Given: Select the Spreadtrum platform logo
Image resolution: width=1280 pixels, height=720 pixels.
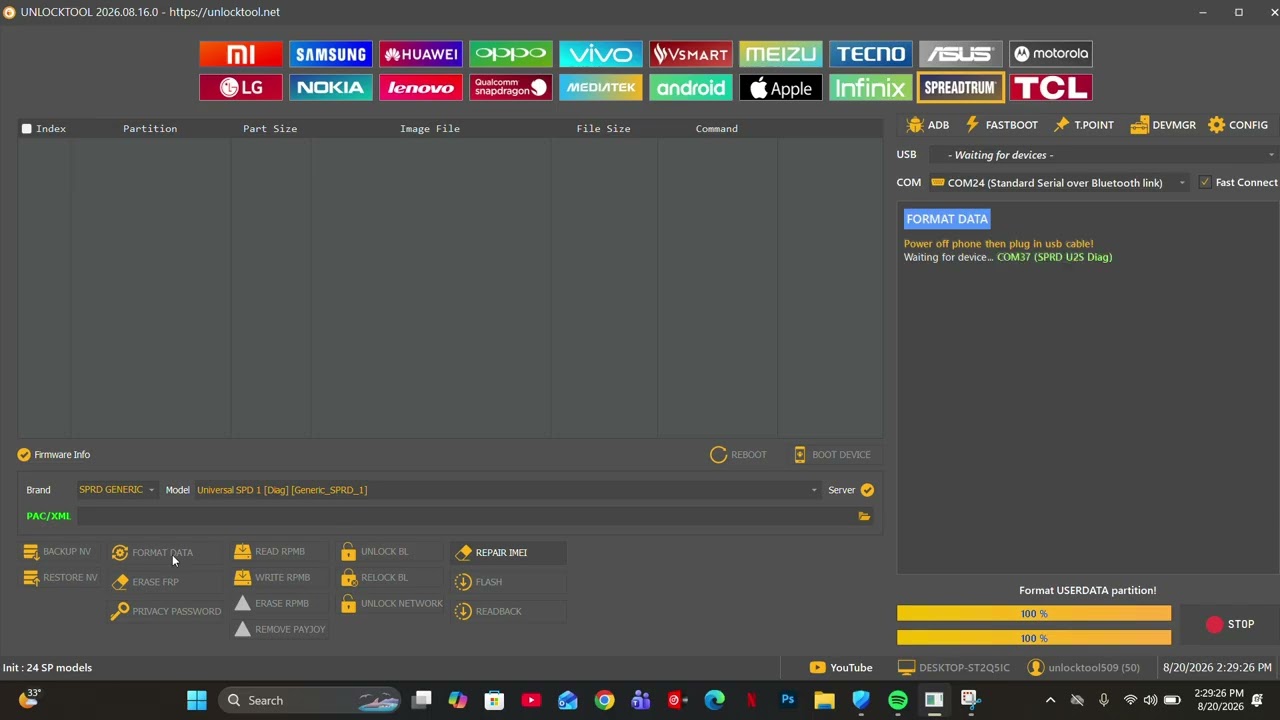Looking at the screenshot, I should click(x=961, y=88).
